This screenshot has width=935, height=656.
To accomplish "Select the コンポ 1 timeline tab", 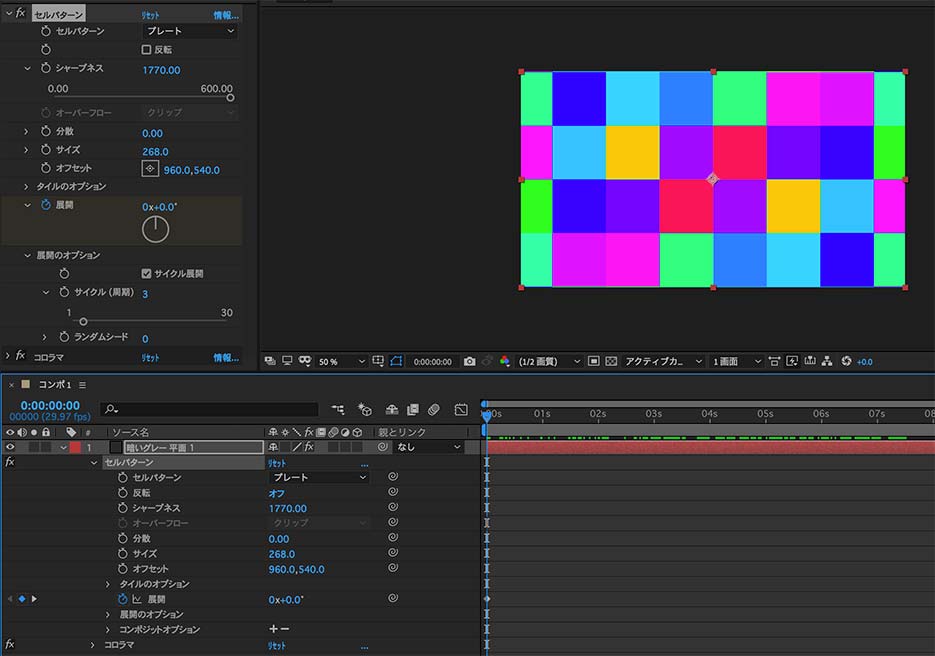I will (x=55, y=385).
